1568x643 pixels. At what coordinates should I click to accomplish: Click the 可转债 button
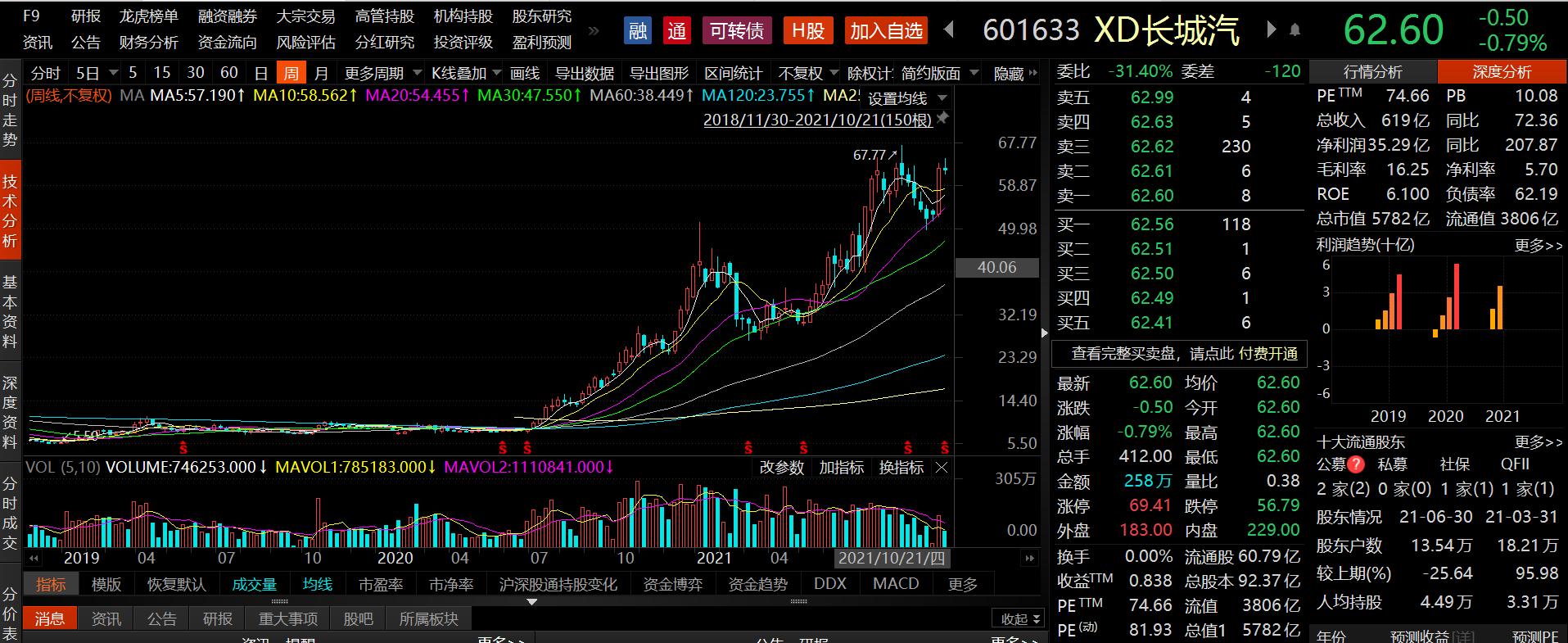tap(736, 31)
